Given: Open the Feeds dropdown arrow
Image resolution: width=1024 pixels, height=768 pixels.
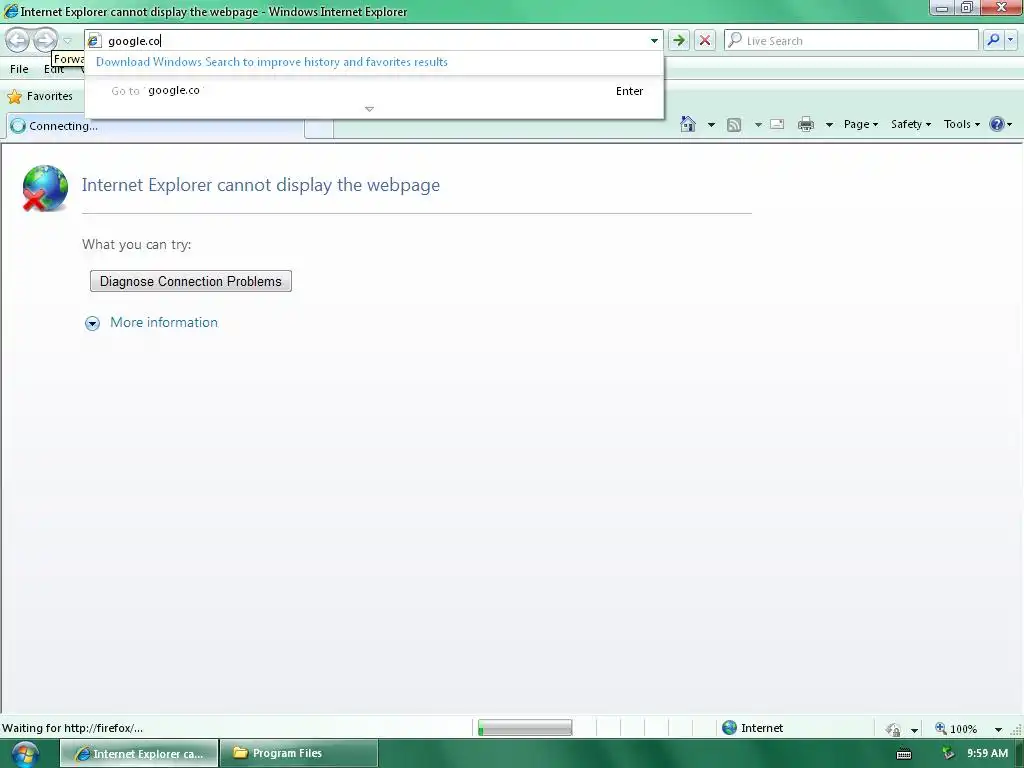Looking at the screenshot, I should [x=758, y=124].
